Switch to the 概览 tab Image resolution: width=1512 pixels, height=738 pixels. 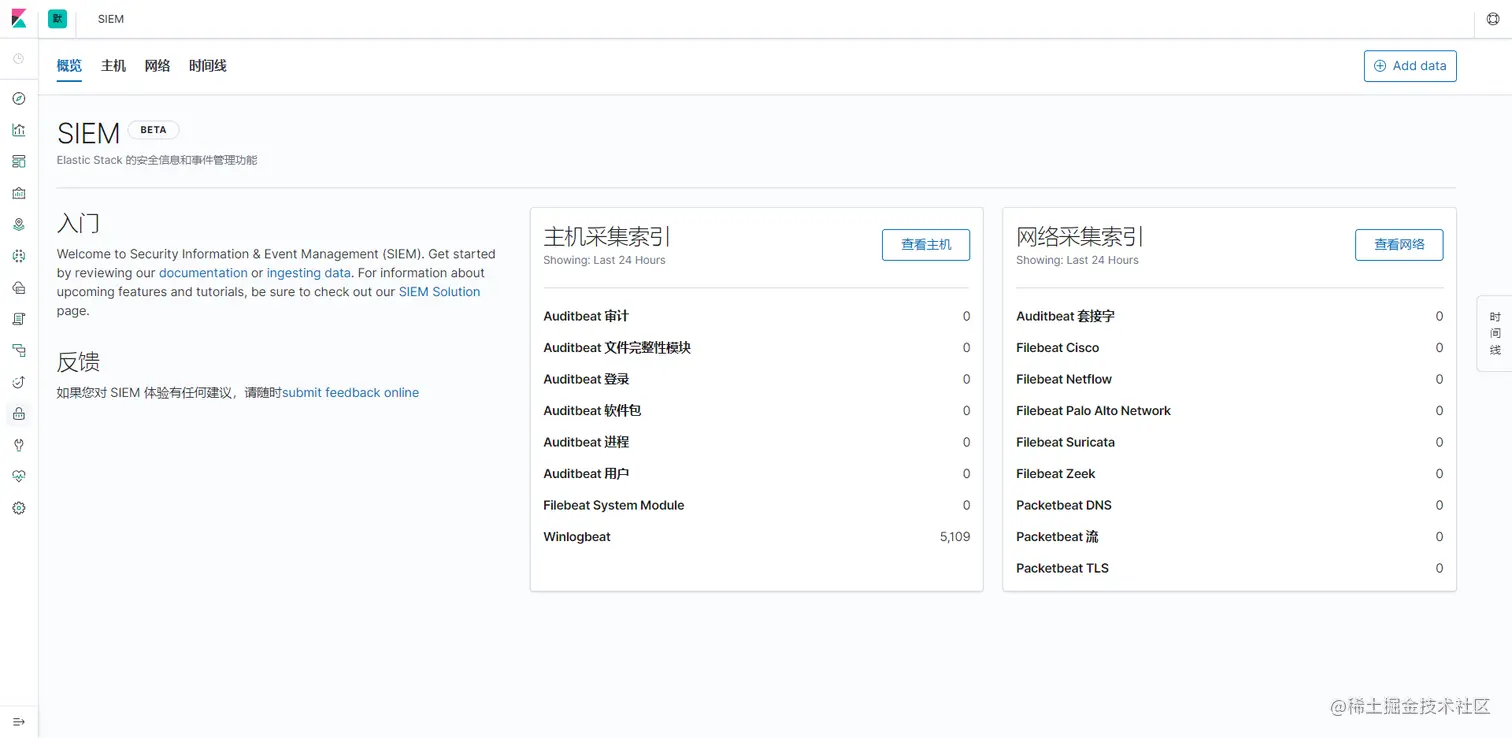[69, 66]
